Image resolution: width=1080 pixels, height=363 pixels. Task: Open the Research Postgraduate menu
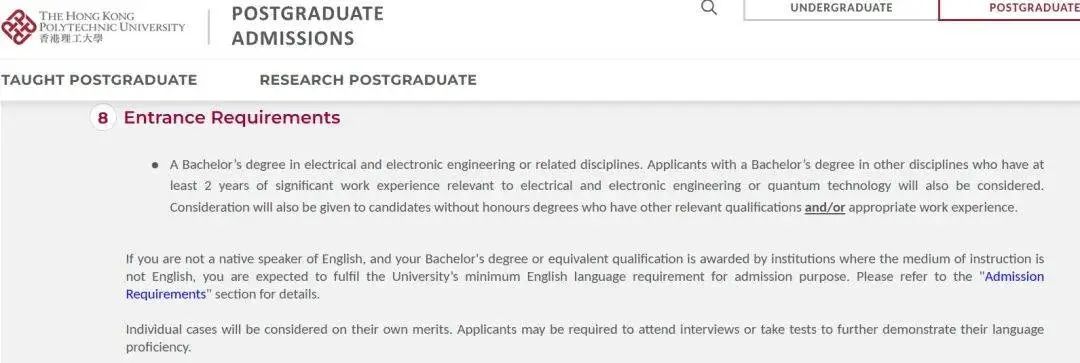(368, 80)
